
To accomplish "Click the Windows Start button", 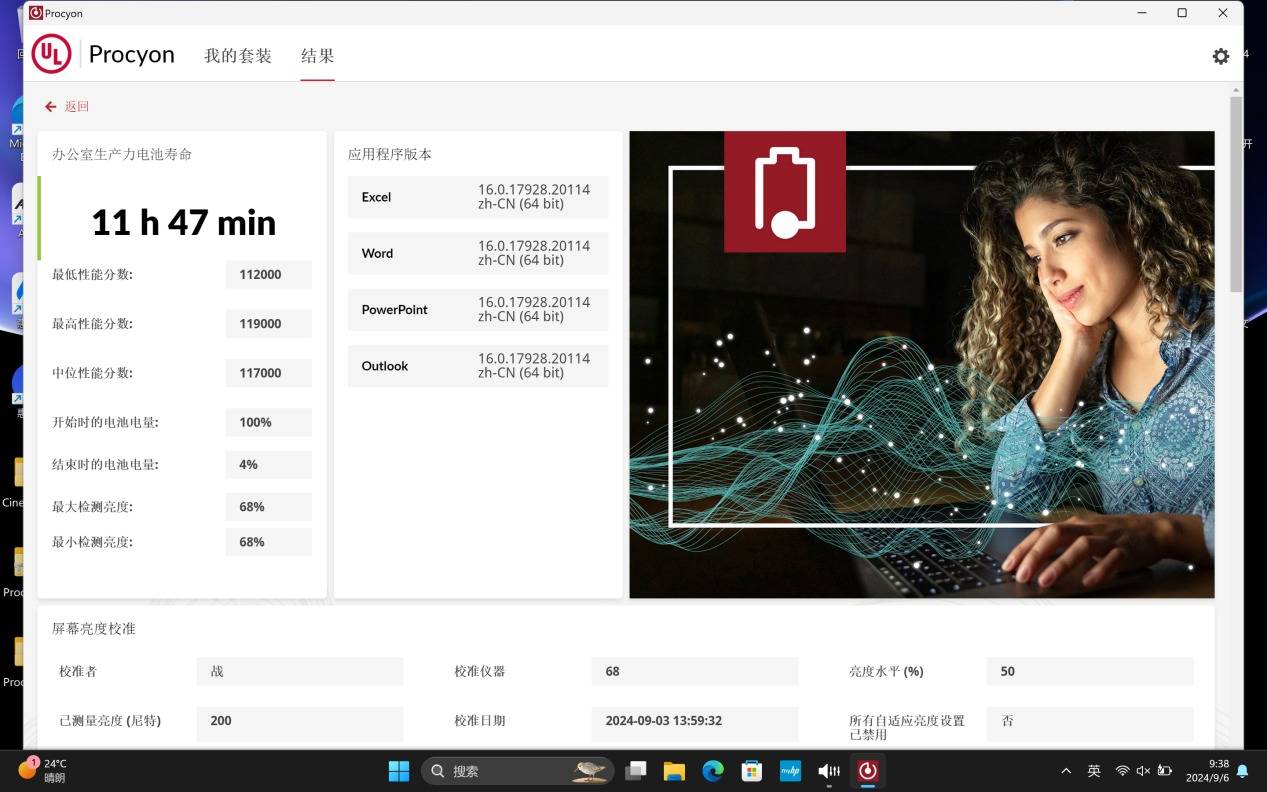I will tap(398, 771).
